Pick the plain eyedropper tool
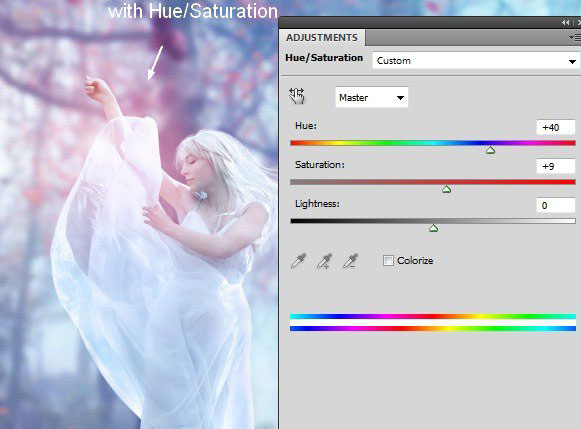The height and width of the screenshot is (429, 581). pos(298,261)
